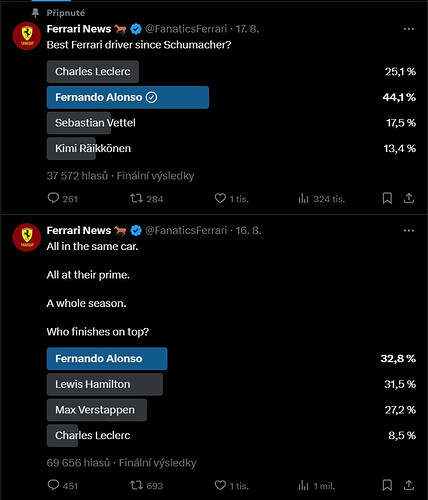The width and height of the screenshot is (428, 500).
Task: Share the first poll tweet
Action: pos(409,198)
